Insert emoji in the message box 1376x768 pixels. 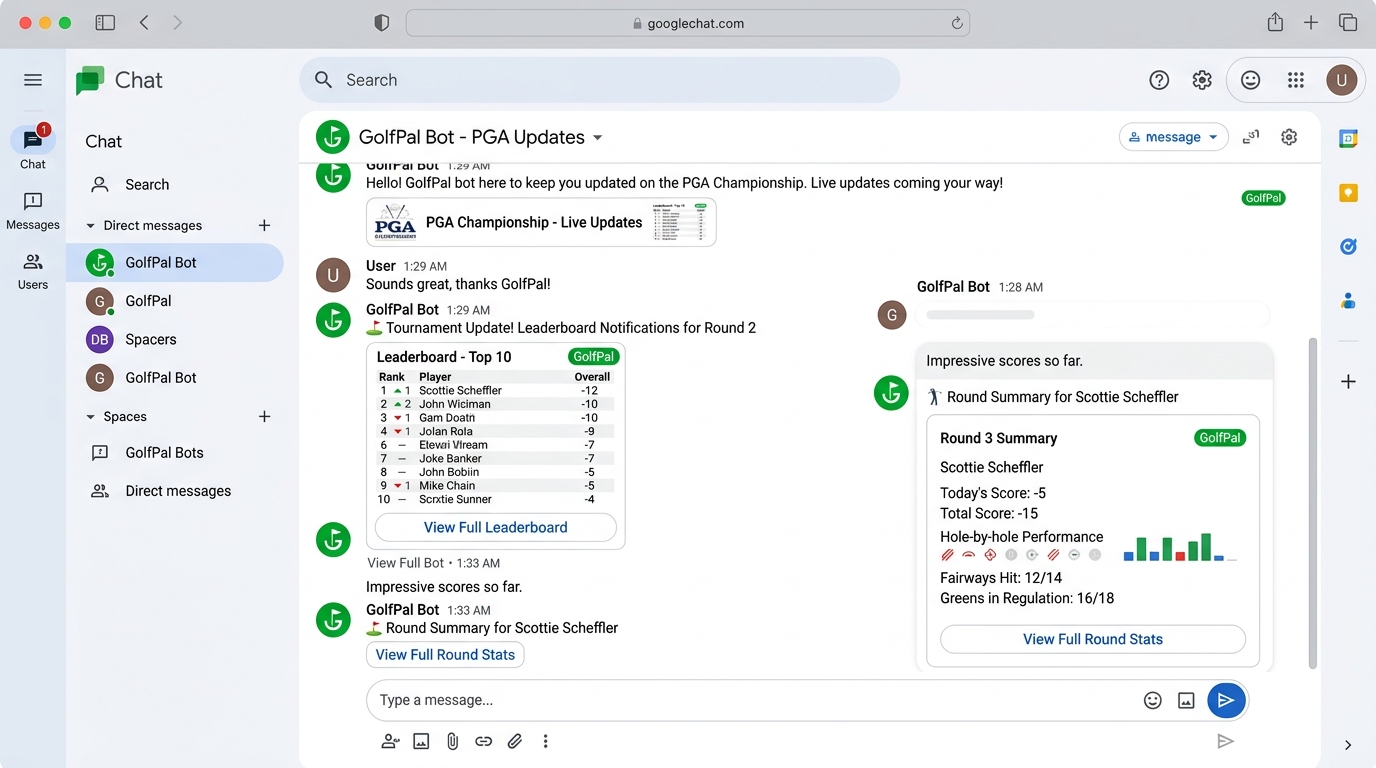[1152, 701]
